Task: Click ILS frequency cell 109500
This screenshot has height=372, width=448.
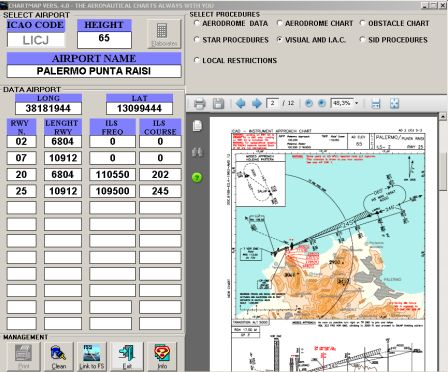Action: 112,191
